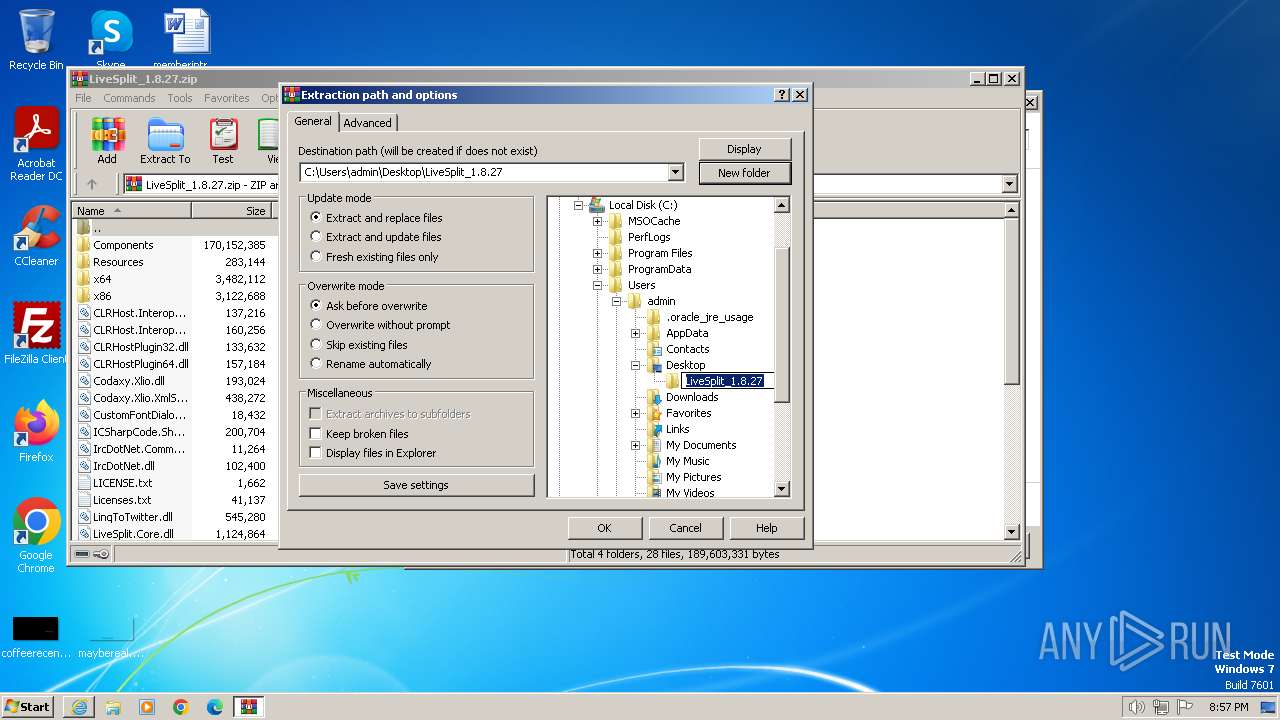Open the destination path dropdown
The height and width of the screenshot is (720, 1280).
click(676, 172)
